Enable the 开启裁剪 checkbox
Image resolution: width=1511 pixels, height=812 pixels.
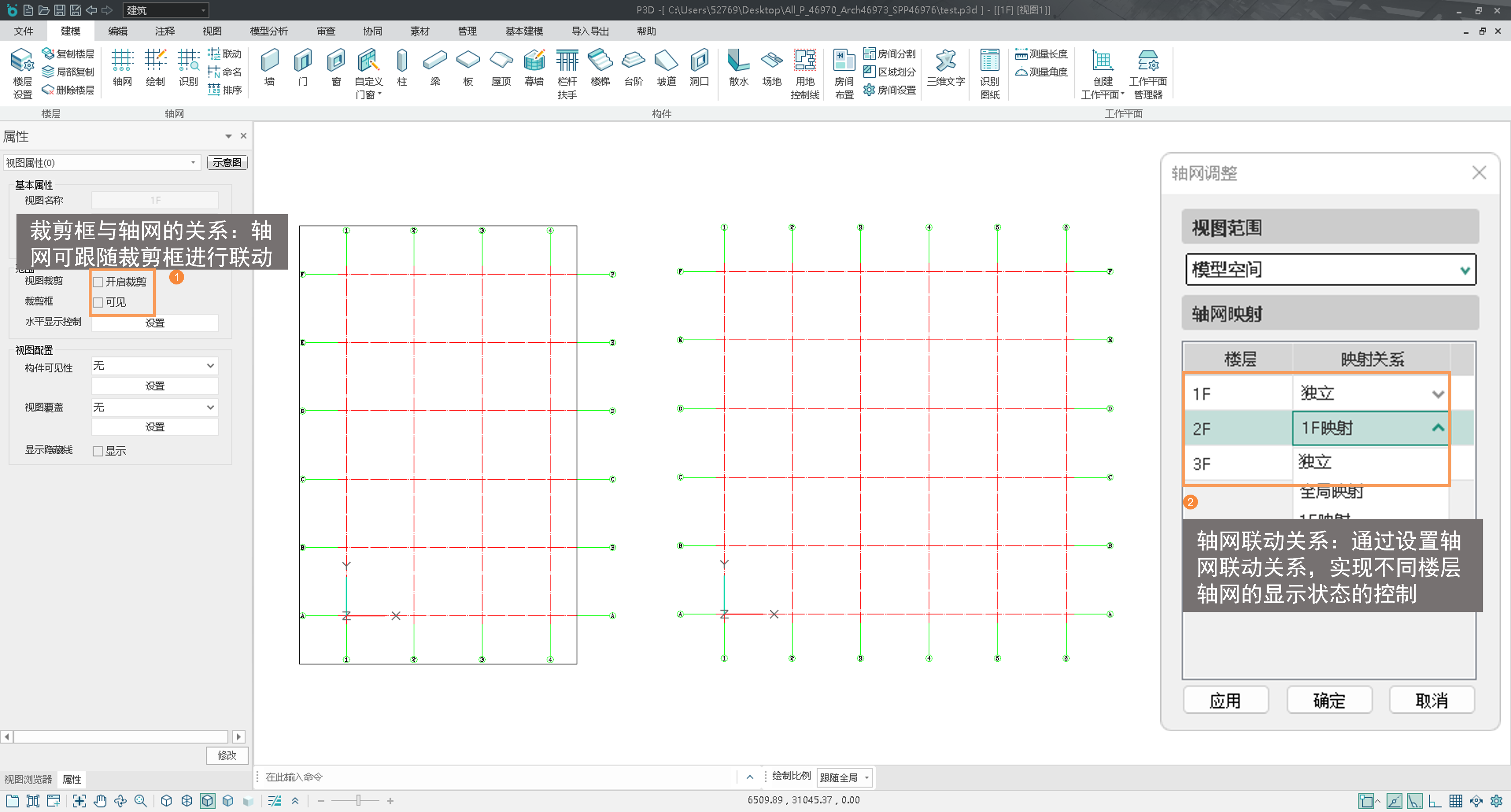(x=98, y=282)
